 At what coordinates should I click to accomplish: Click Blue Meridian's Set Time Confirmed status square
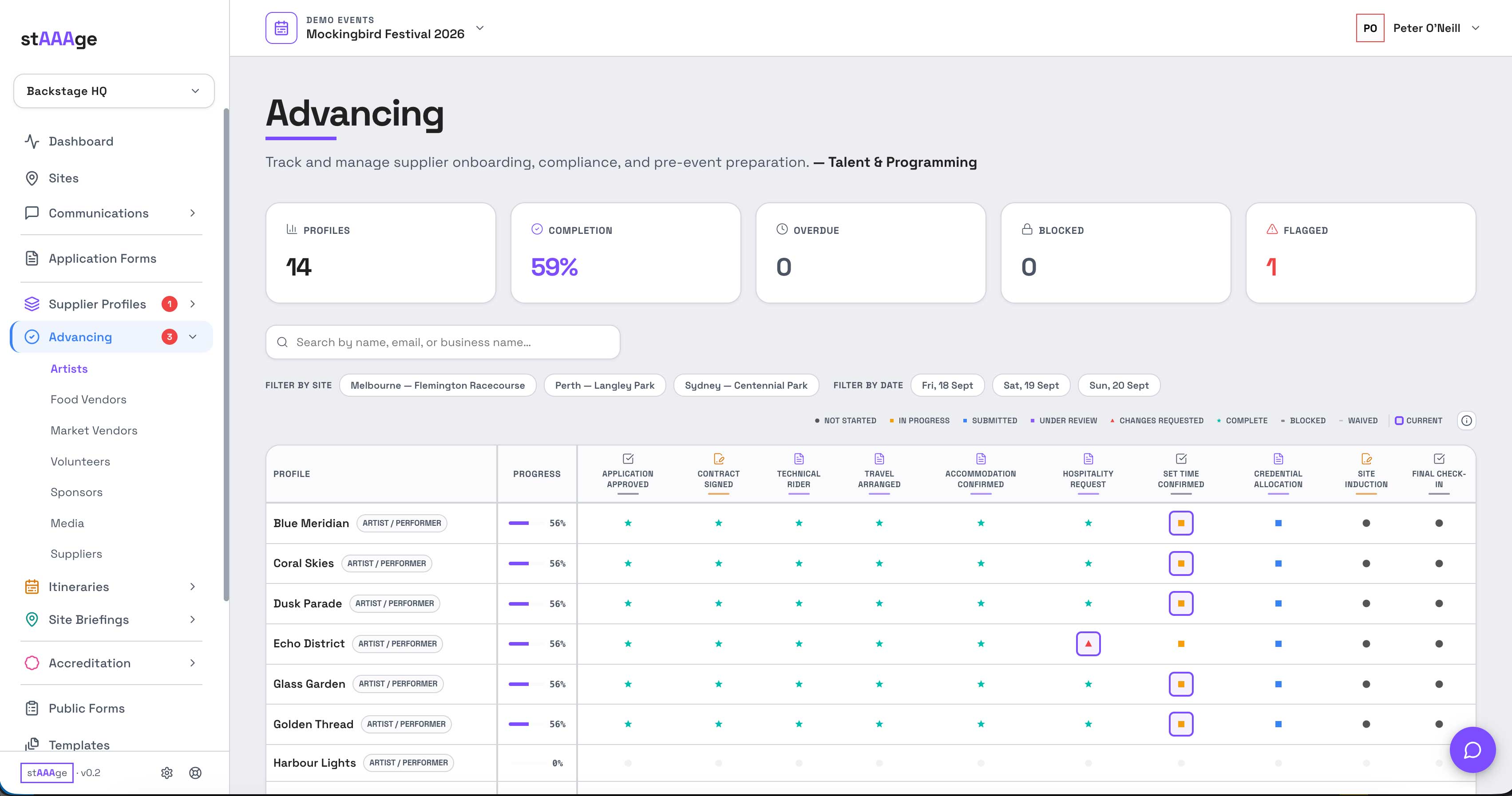point(1180,523)
